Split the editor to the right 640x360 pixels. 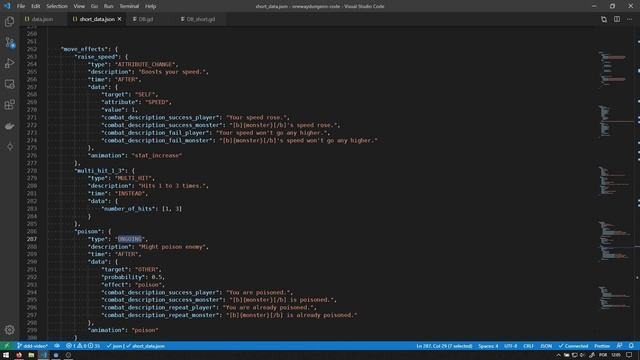point(617,19)
